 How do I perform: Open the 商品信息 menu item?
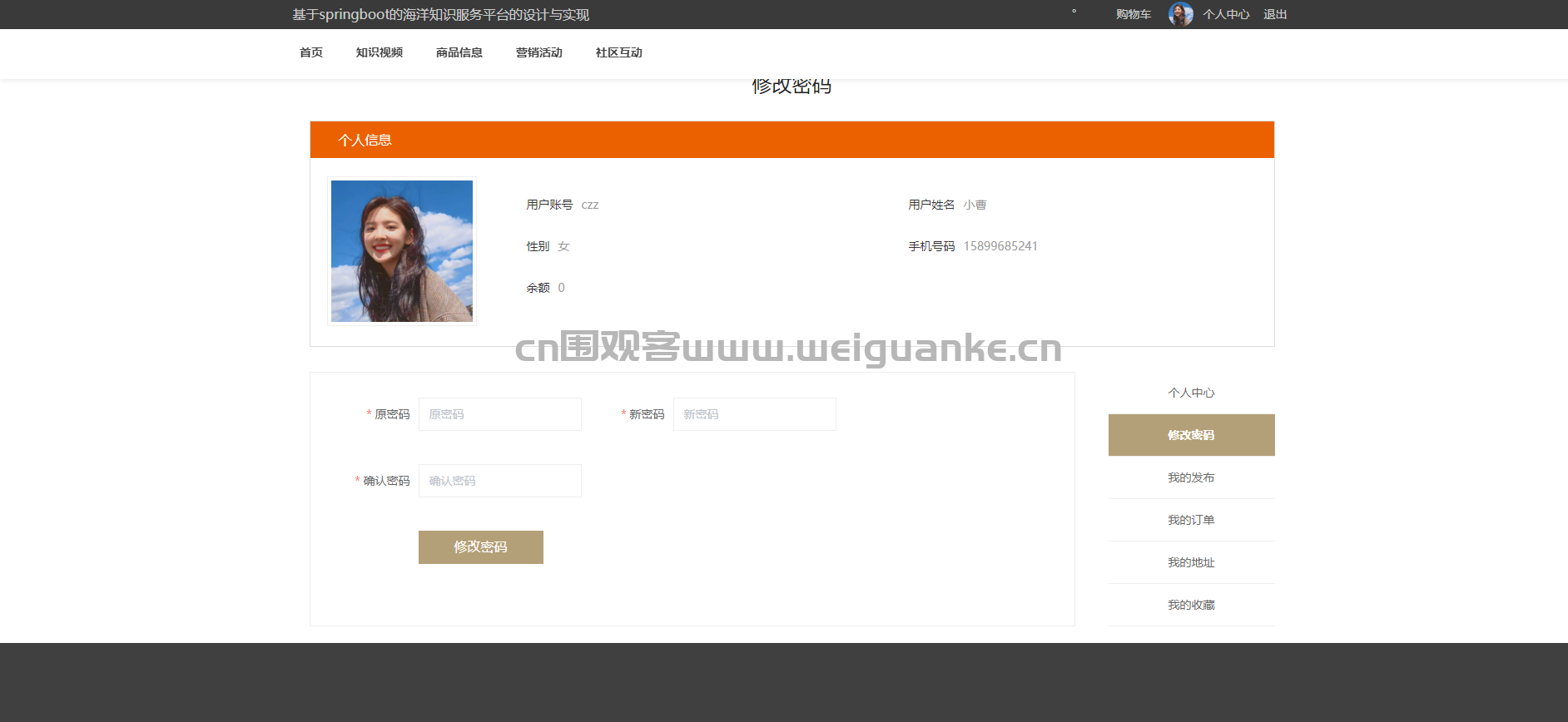click(459, 52)
